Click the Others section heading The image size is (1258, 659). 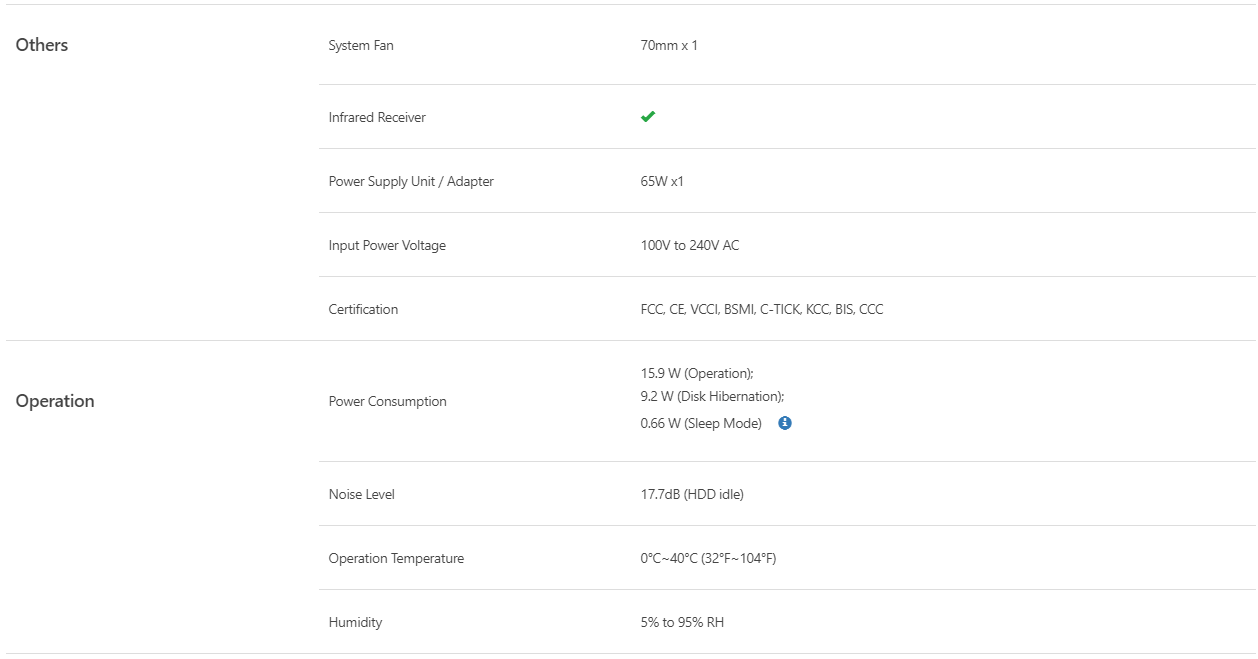(x=42, y=45)
